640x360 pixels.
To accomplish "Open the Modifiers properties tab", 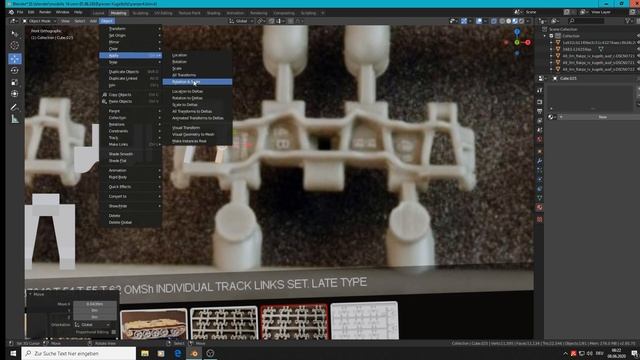I will pyautogui.click(x=540, y=161).
